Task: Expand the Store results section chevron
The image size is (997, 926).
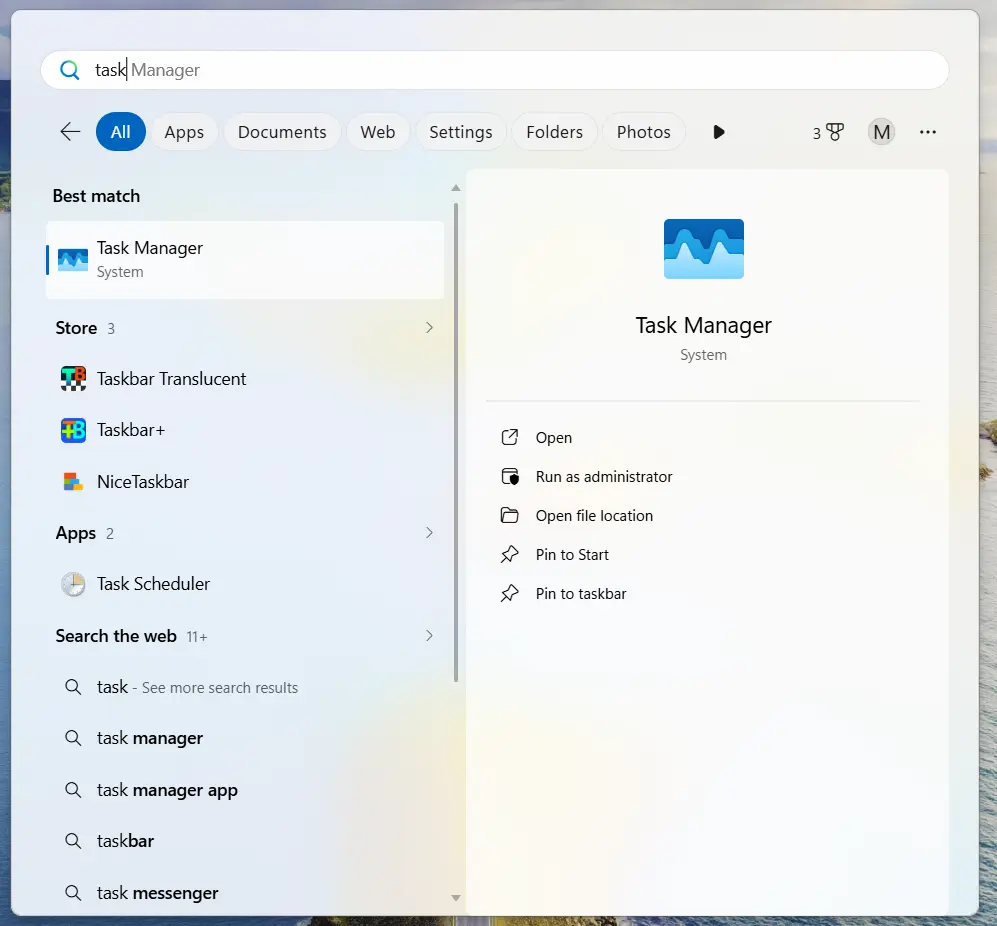Action: click(x=429, y=328)
